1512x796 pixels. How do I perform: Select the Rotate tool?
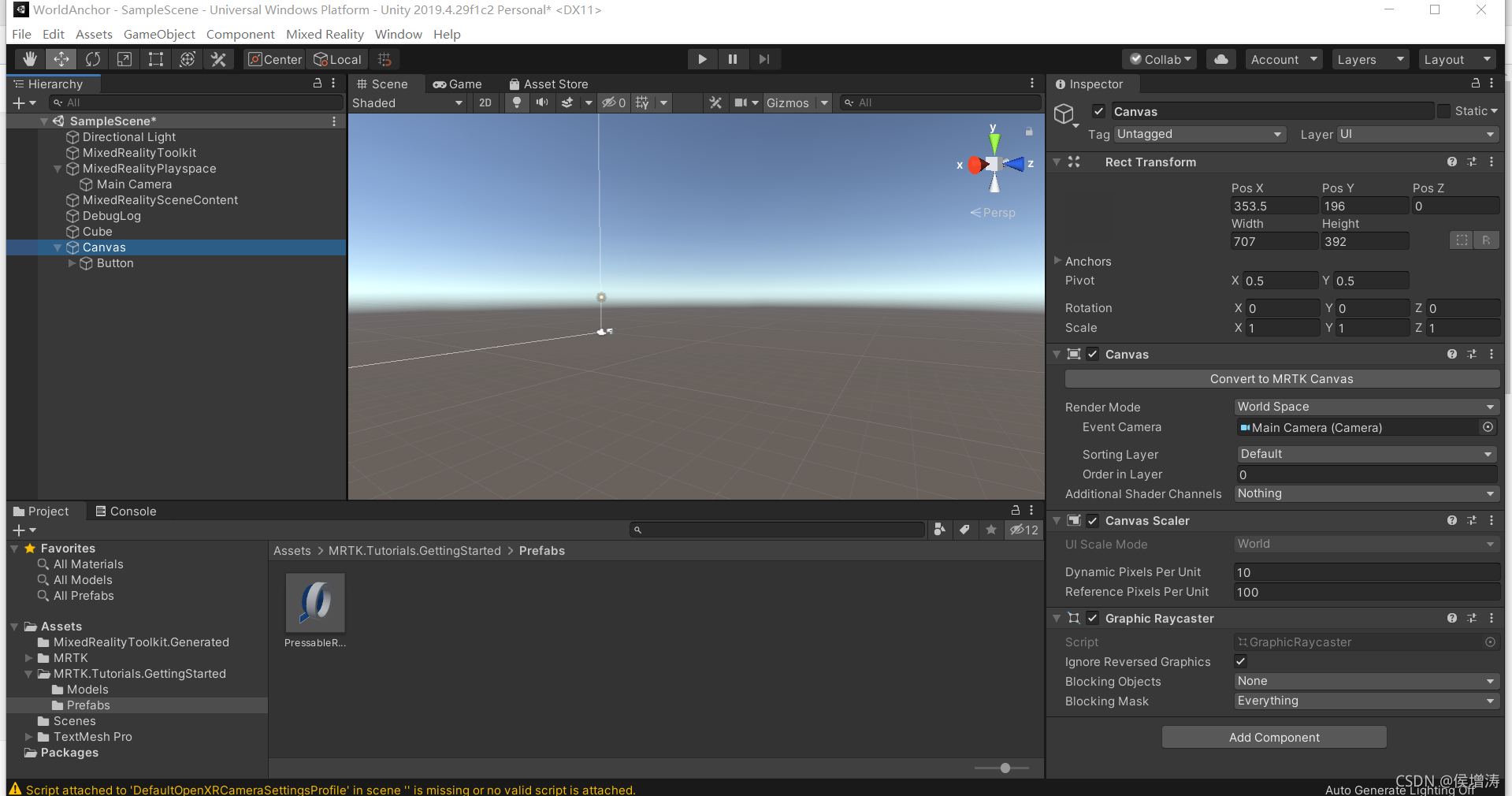[92, 59]
